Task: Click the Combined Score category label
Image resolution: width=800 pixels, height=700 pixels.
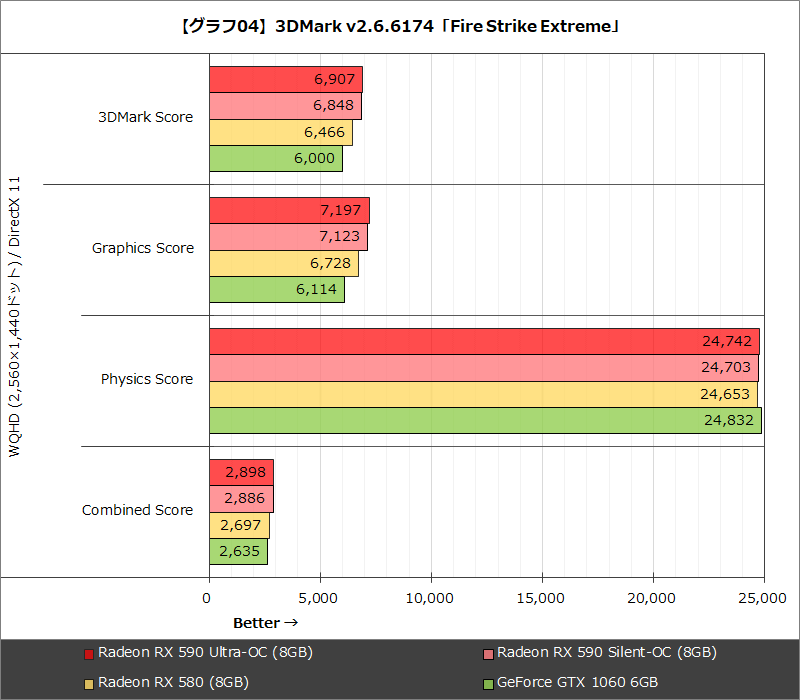Action: click(x=137, y=510)
